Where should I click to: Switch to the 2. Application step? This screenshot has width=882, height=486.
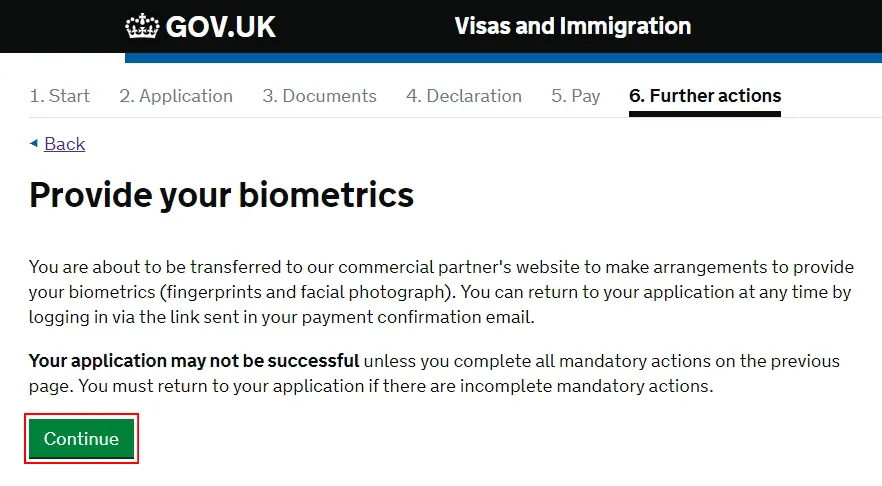176,96
